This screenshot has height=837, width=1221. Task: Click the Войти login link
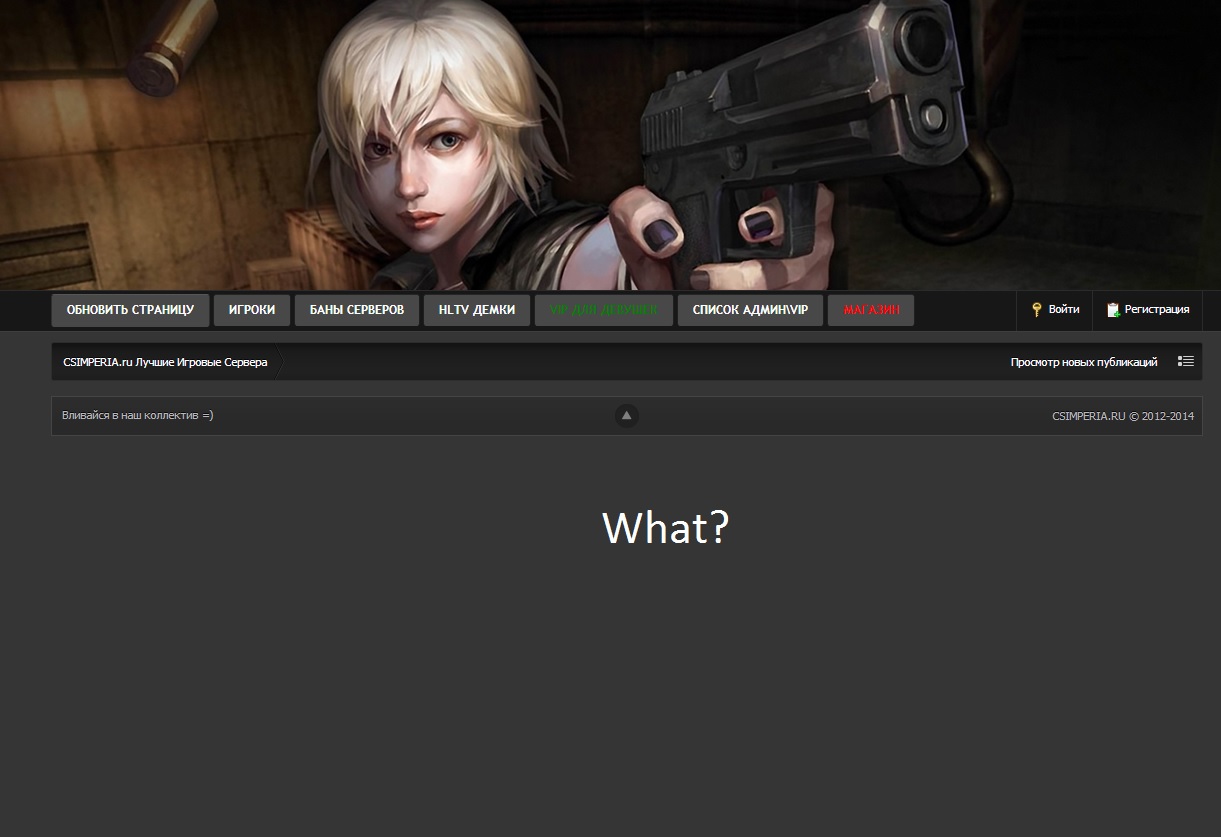[1064, 310]
